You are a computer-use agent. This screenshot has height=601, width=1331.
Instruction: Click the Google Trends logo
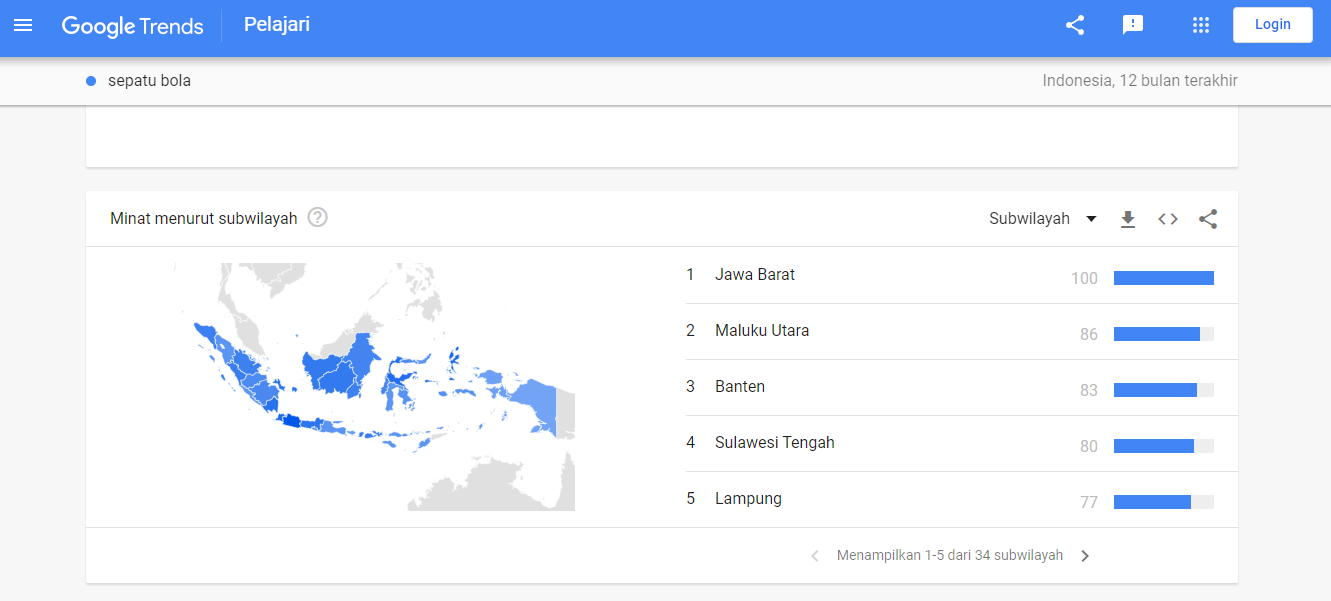[133, 26]
